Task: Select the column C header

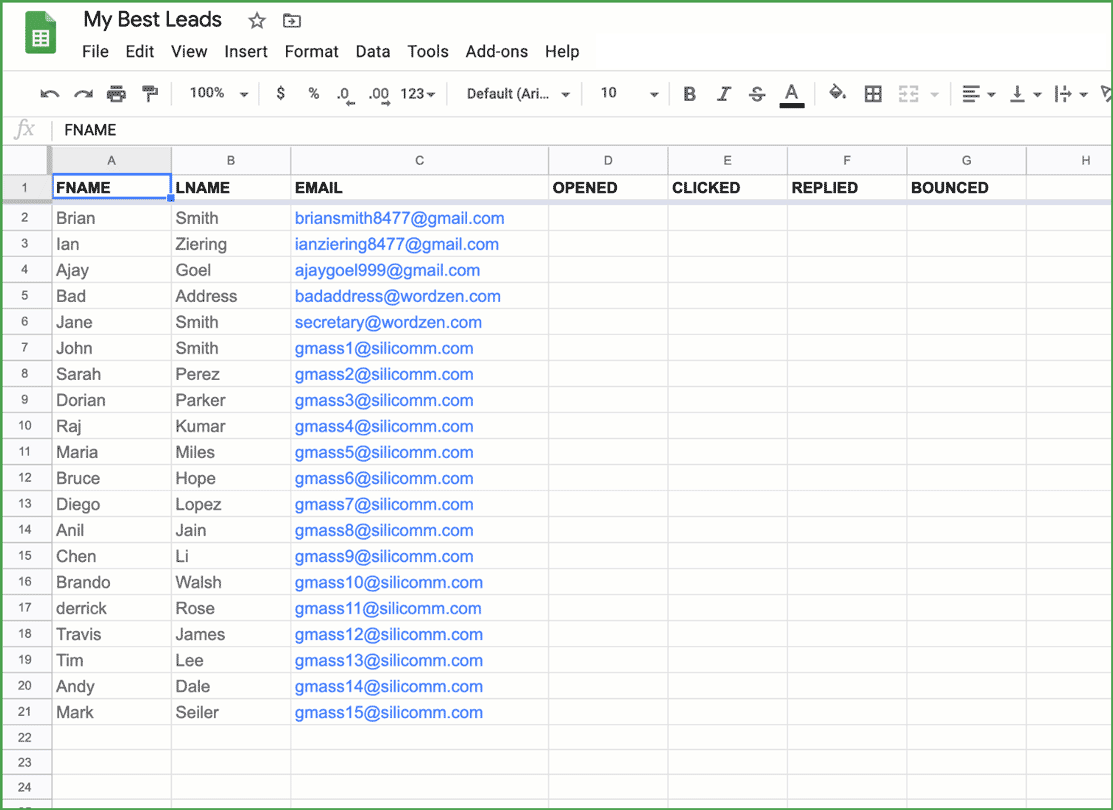Action: [419, 160]
